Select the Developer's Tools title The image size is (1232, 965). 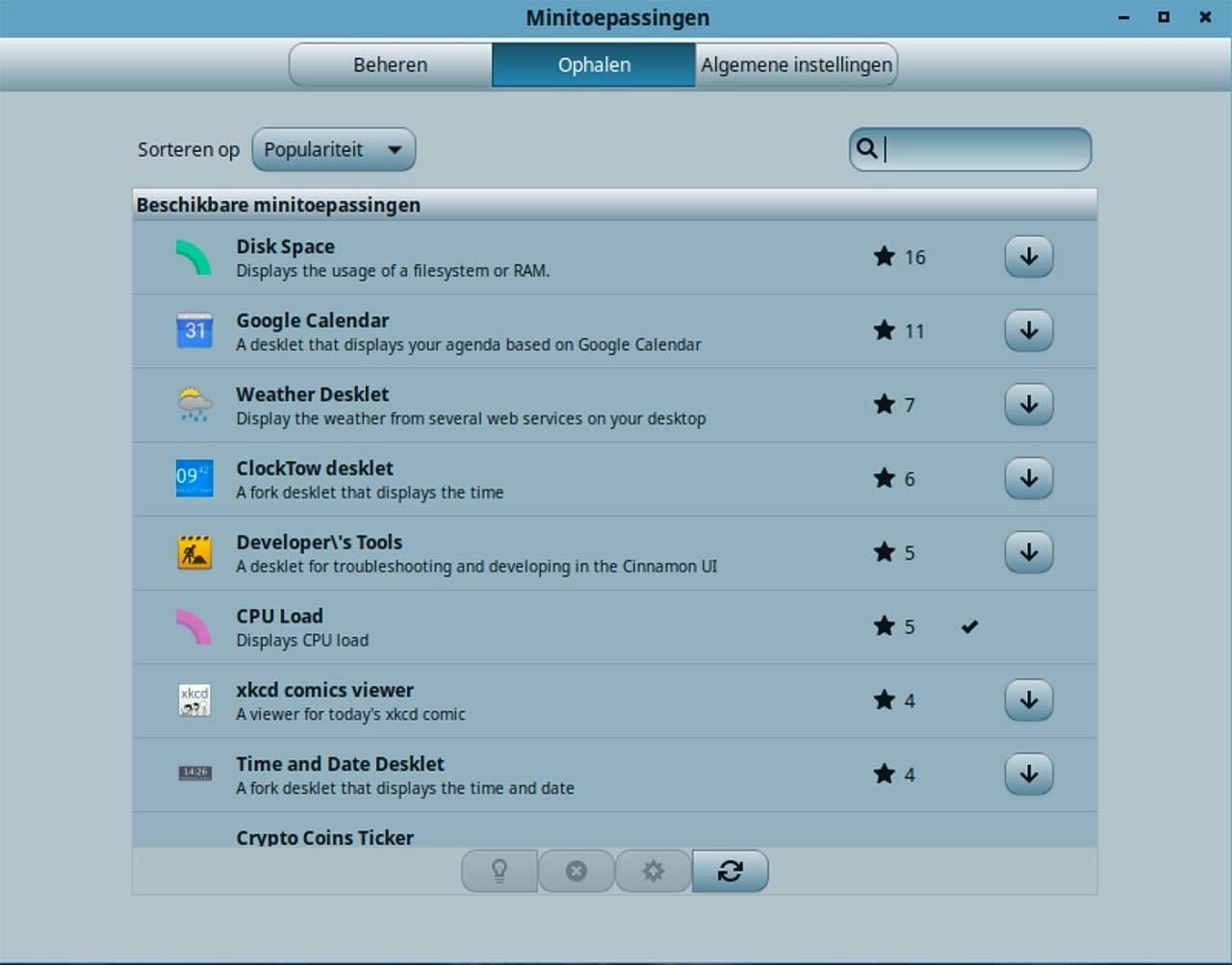pos(320,543)
